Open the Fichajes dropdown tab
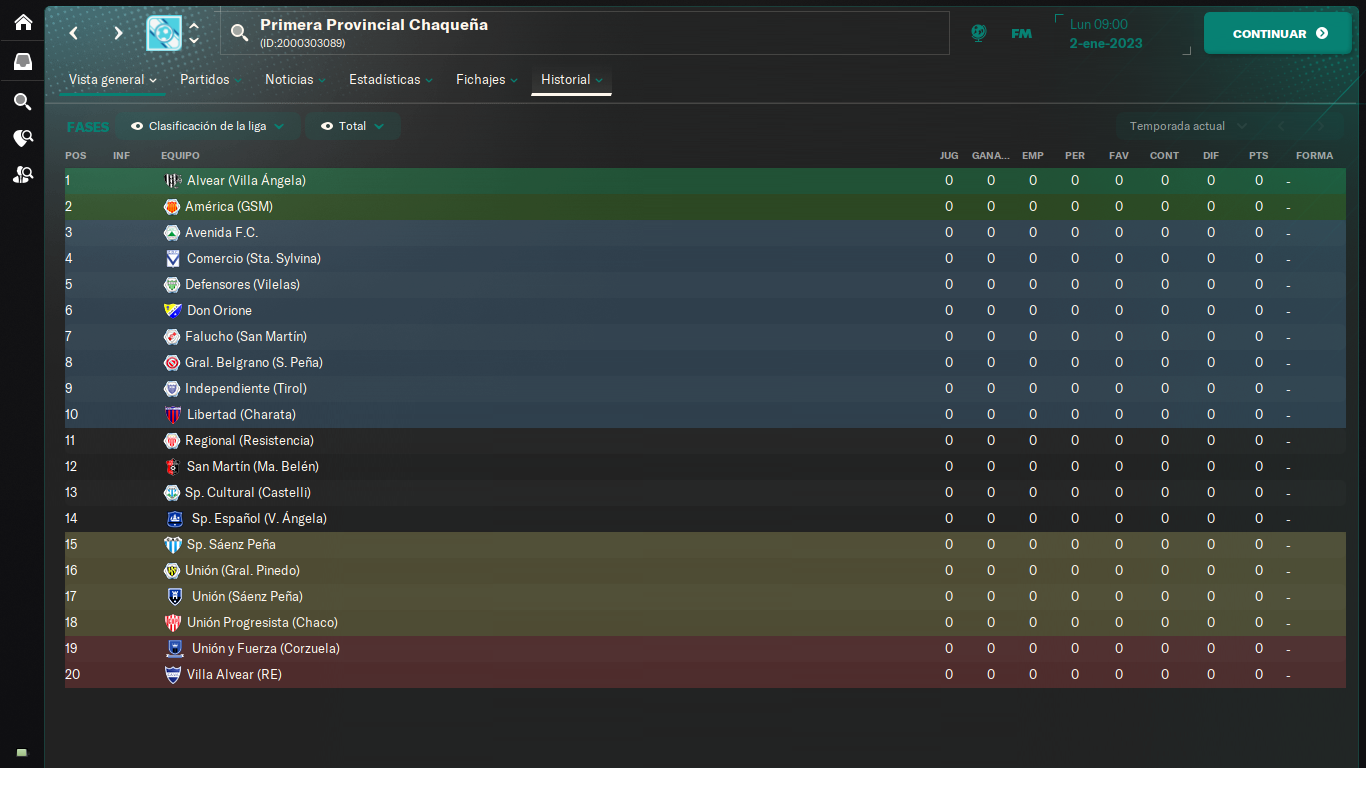 (487, 80)
